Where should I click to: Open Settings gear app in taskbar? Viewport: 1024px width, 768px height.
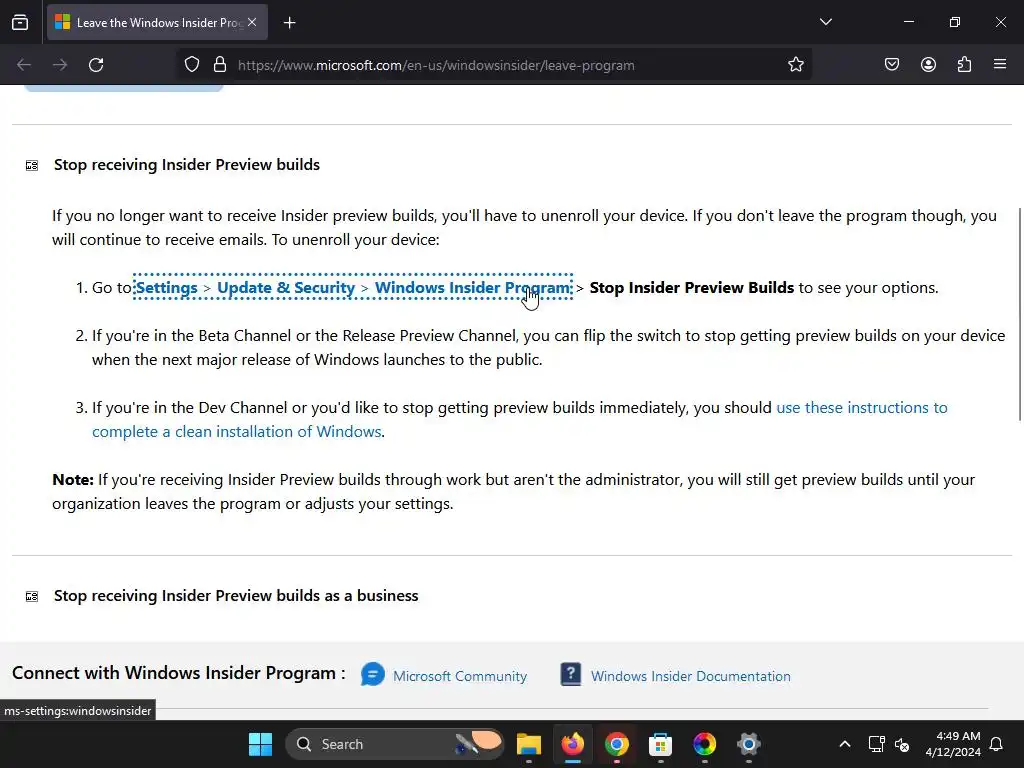point(748,744)
